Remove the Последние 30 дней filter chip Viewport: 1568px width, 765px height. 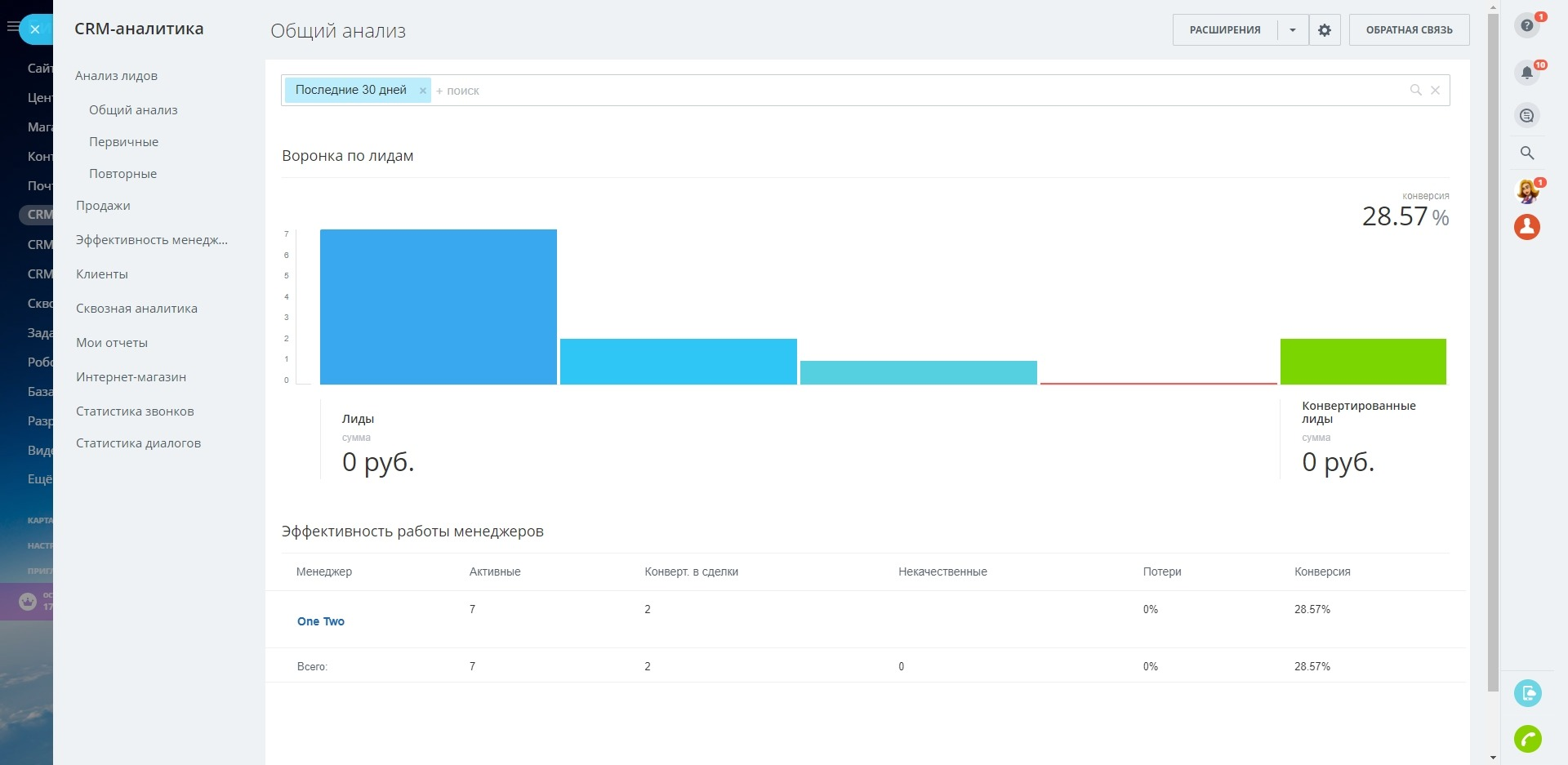pos(423,91)
